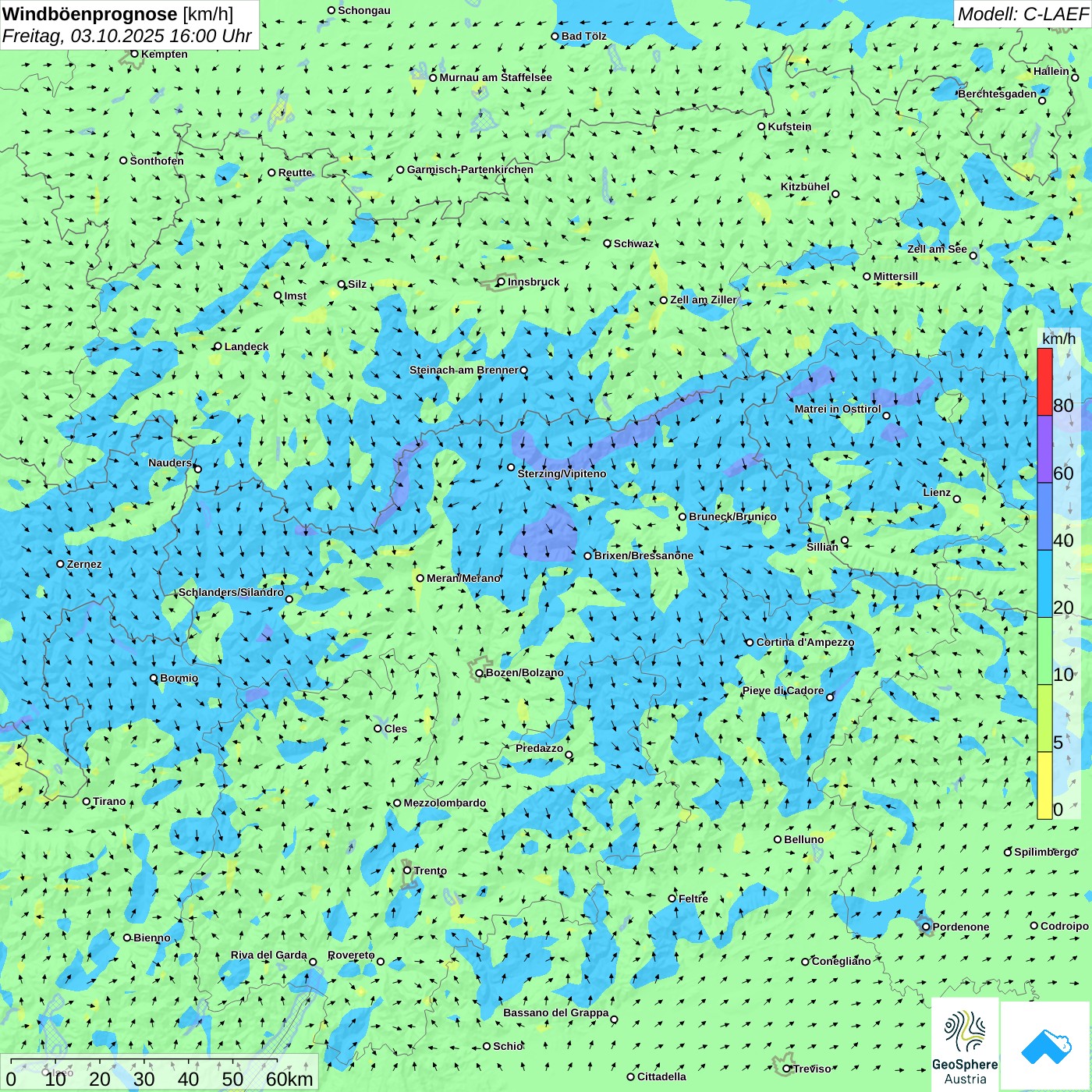The width and height of the screenshot is (1092, 1092).
Task: Click the km/h legend unit heading
Action: [x=1058, y=338]
